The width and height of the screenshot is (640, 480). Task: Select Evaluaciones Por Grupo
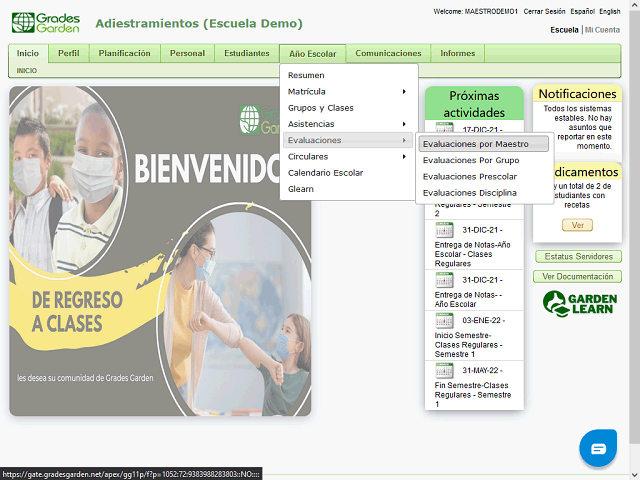484,160
